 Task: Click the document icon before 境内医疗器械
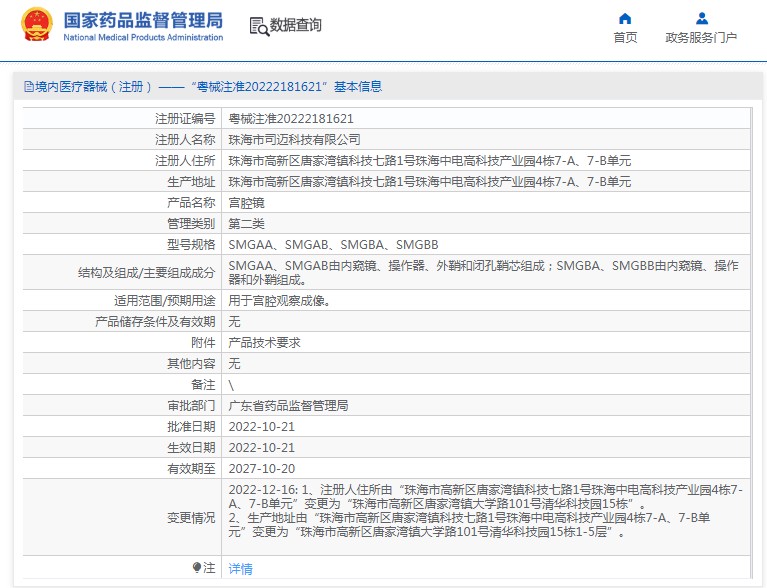tap(27, 87)
